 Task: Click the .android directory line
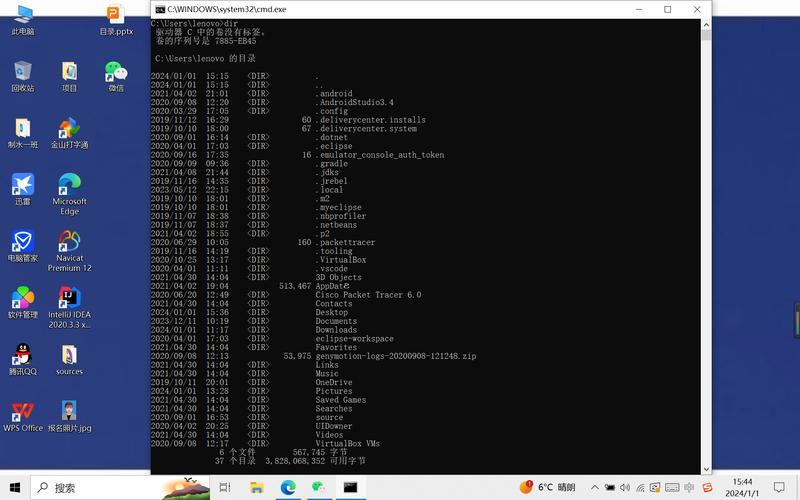tap(252, 93)
